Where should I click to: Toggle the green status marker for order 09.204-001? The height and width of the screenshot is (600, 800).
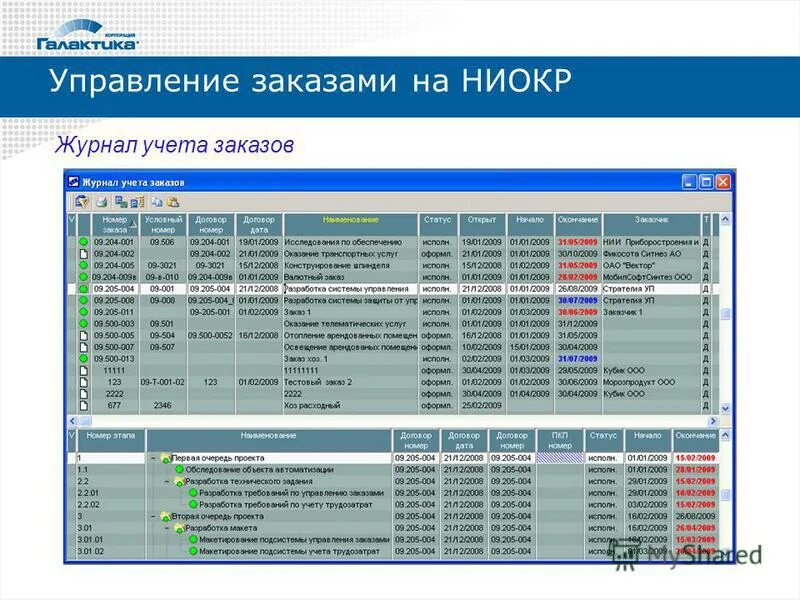(82, 240)
